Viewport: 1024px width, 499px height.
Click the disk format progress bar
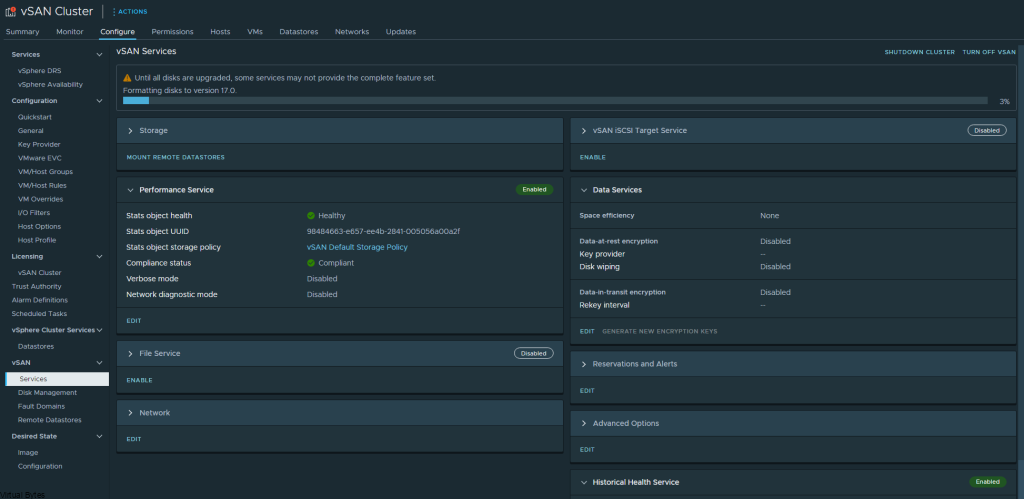pos(555,100)
